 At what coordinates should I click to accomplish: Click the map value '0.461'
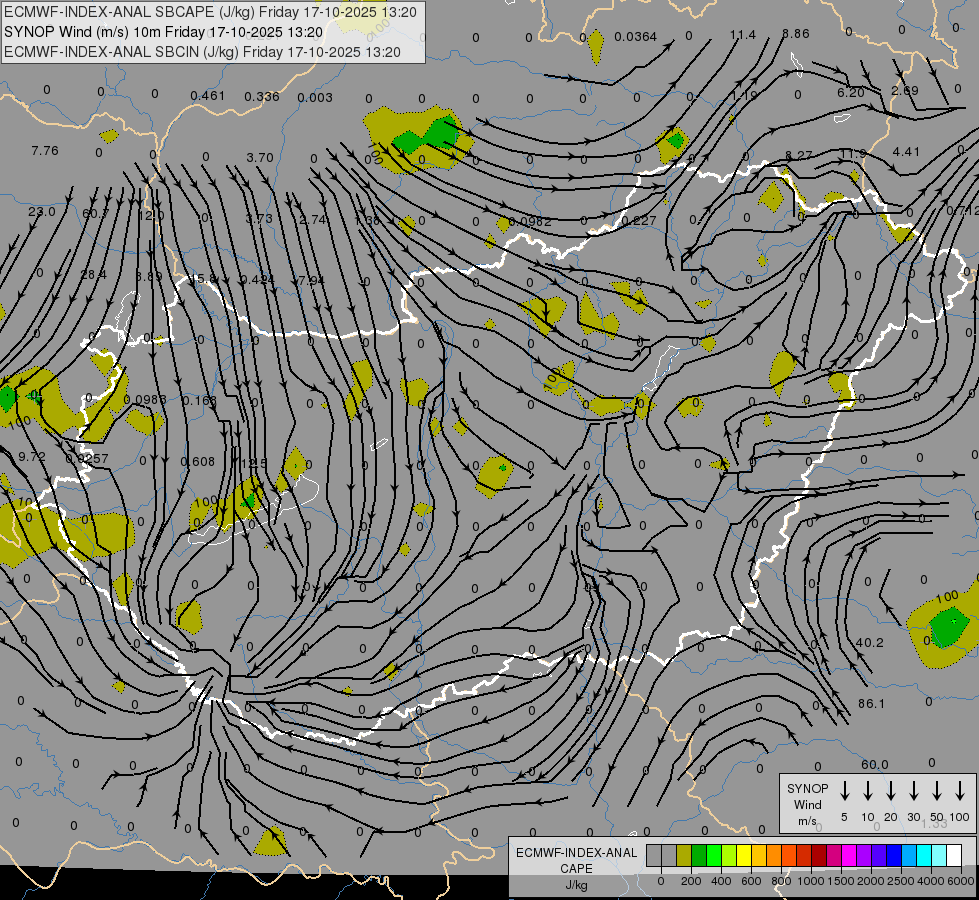(207, 96)
